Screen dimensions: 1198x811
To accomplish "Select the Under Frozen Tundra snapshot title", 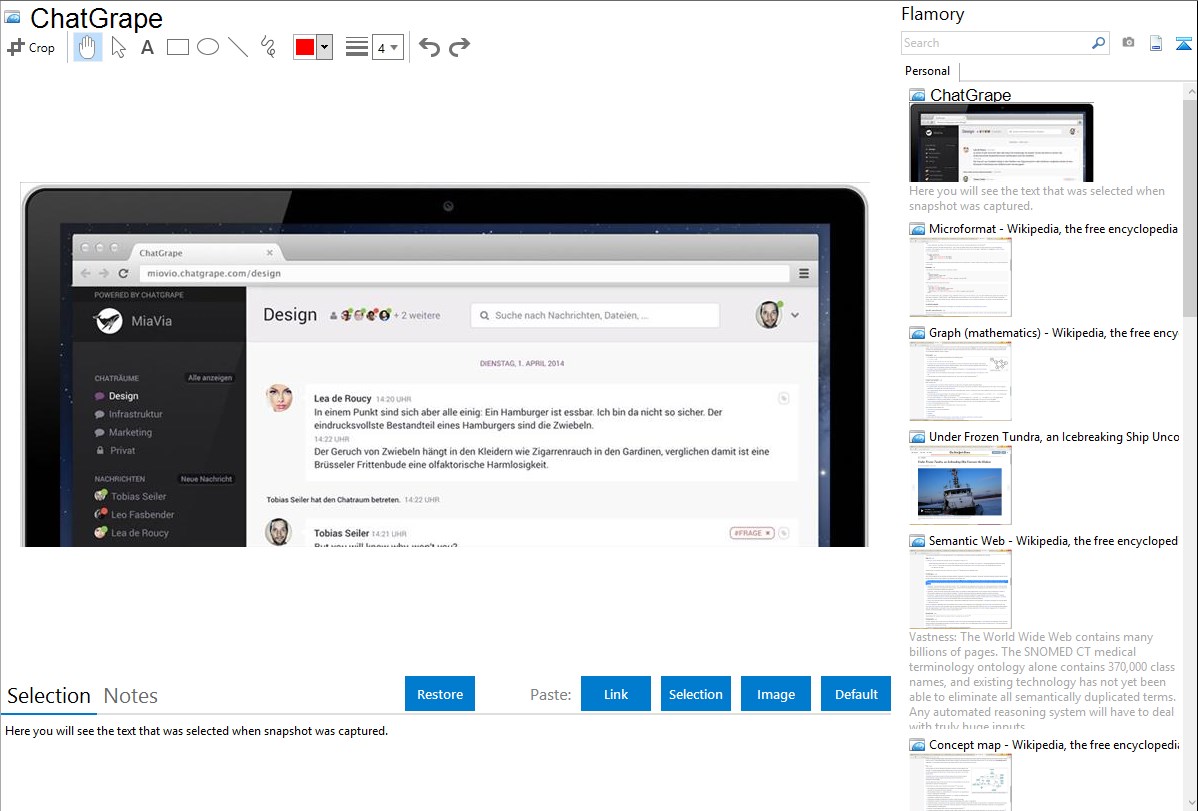I will point(1054,436).
